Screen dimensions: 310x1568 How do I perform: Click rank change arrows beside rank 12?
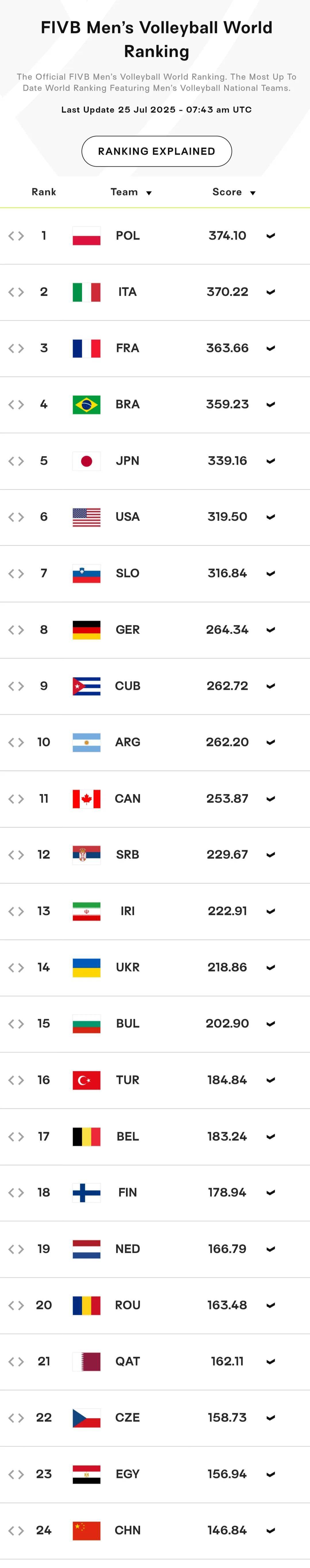pos(16,855)
